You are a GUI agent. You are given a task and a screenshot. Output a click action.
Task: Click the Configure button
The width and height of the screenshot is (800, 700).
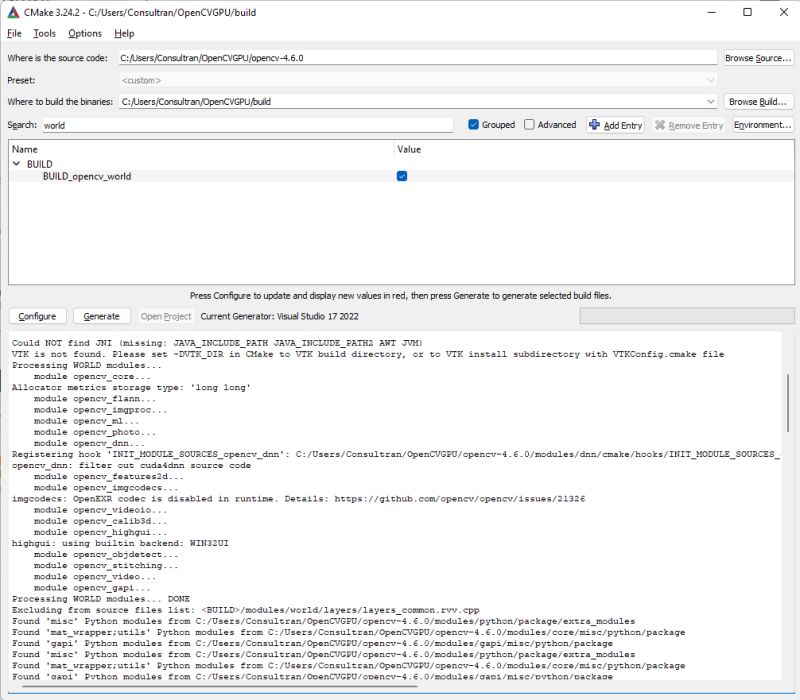[x=37, y=316]
